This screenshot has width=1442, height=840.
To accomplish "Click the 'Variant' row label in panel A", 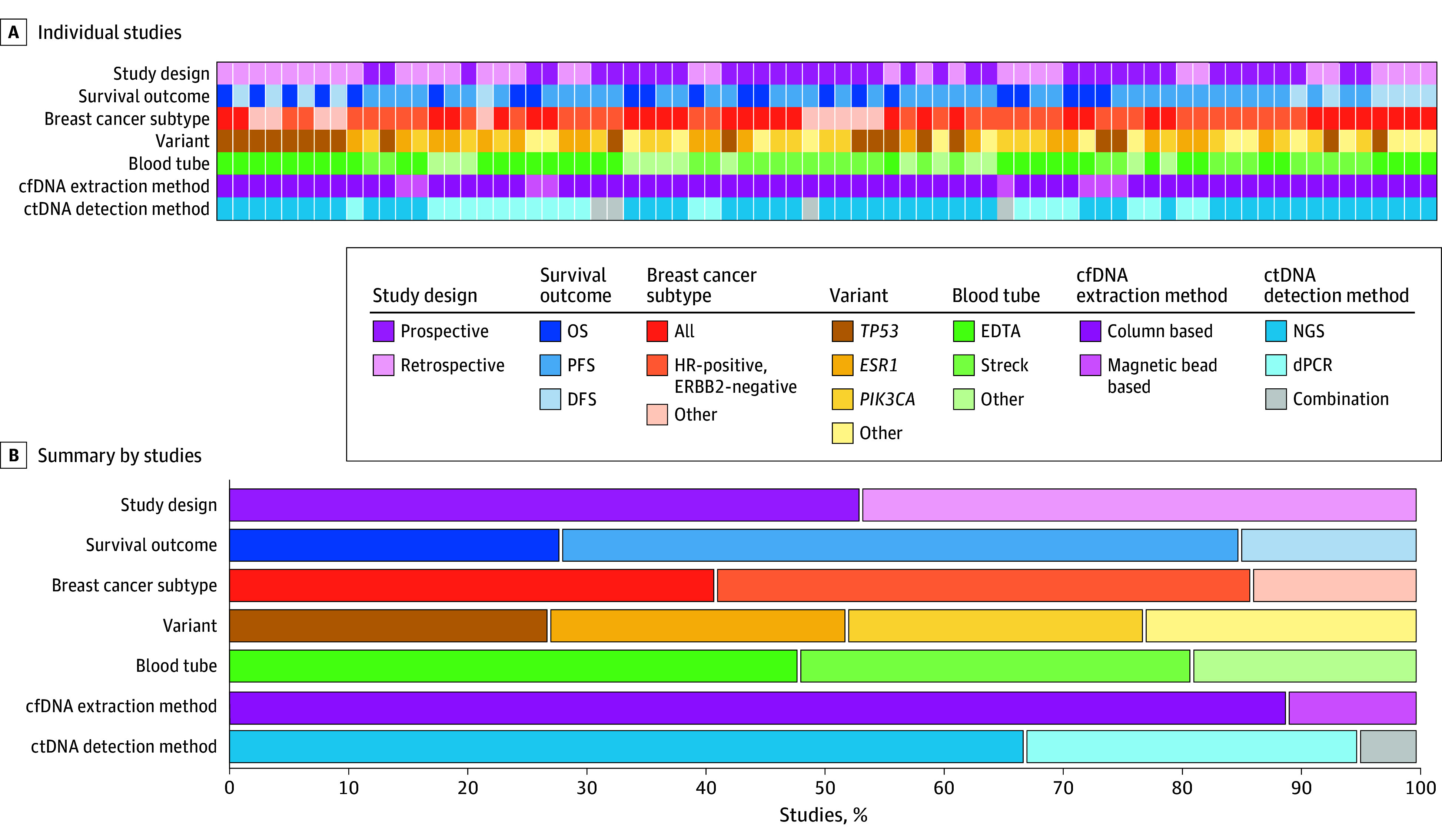I will [x=183, y=141].
